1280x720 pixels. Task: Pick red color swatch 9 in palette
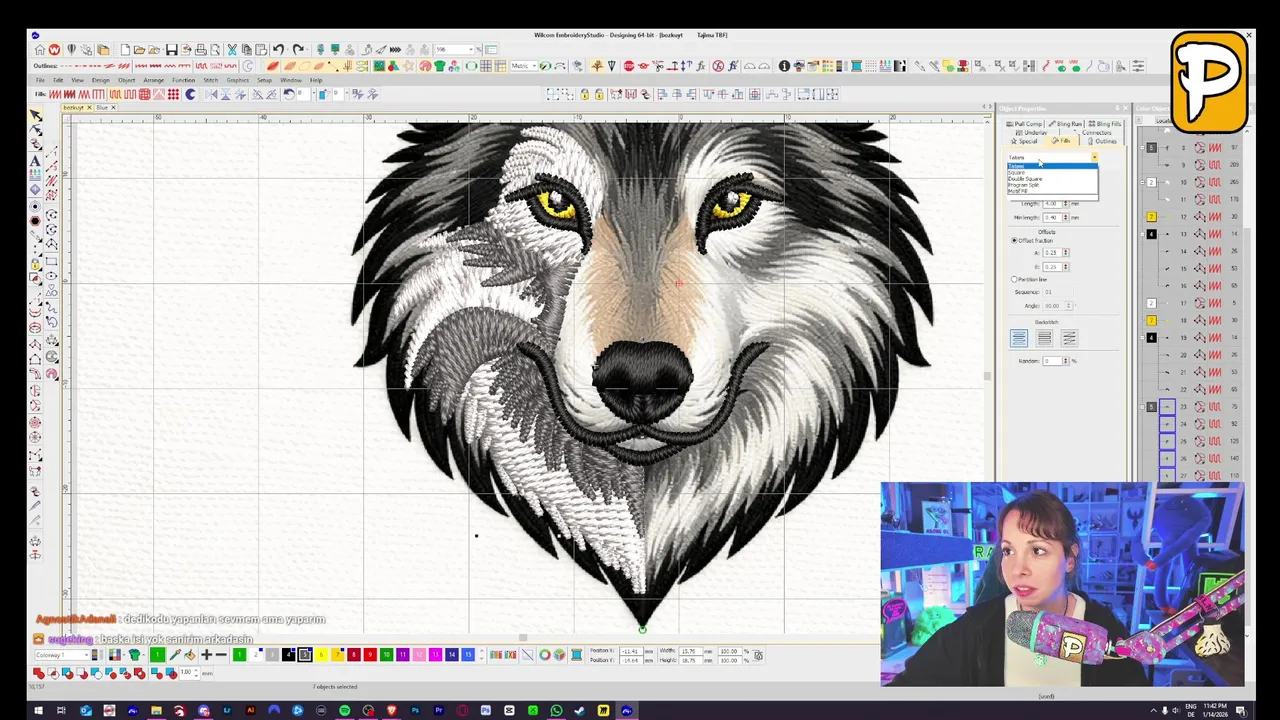[370, 655]
